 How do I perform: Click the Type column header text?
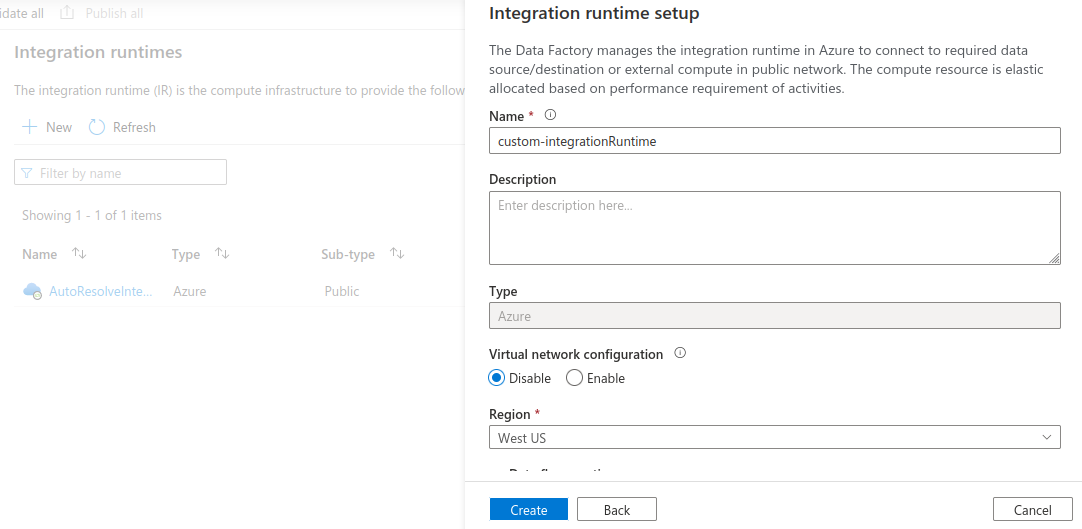(186, 254)
